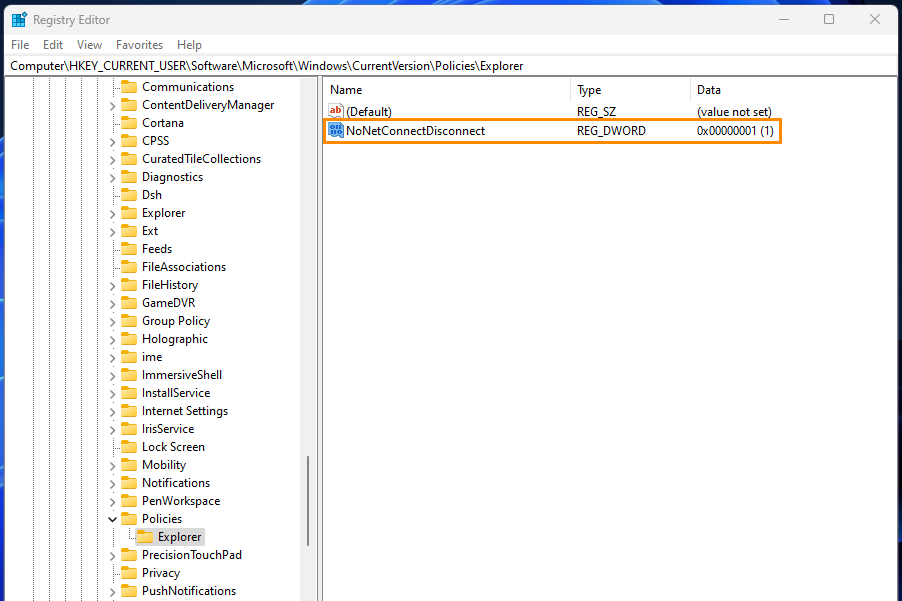Minimize the Registry Editor window

(x=783, y=20)
